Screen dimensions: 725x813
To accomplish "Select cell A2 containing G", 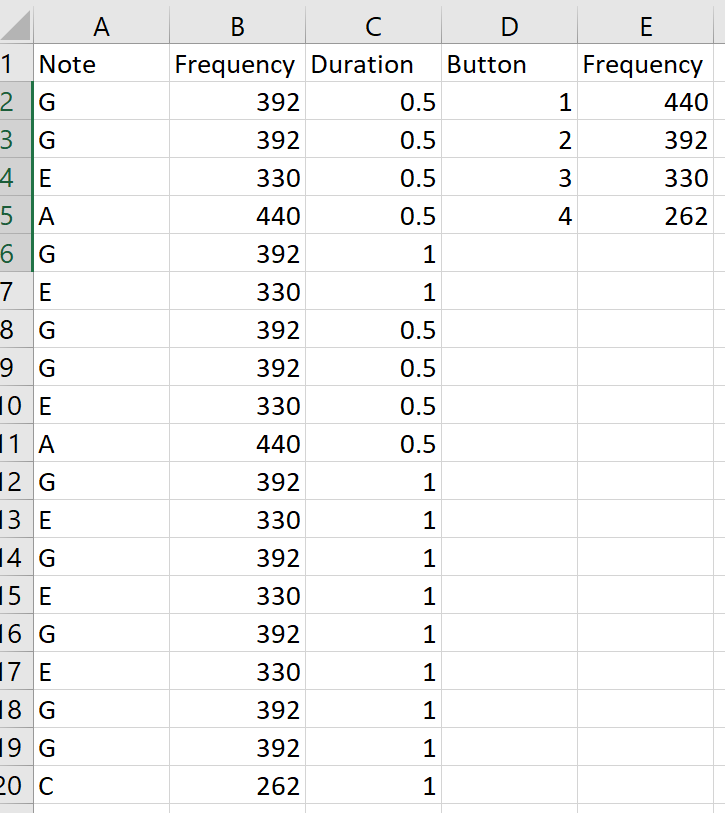I will coord(101,101).
